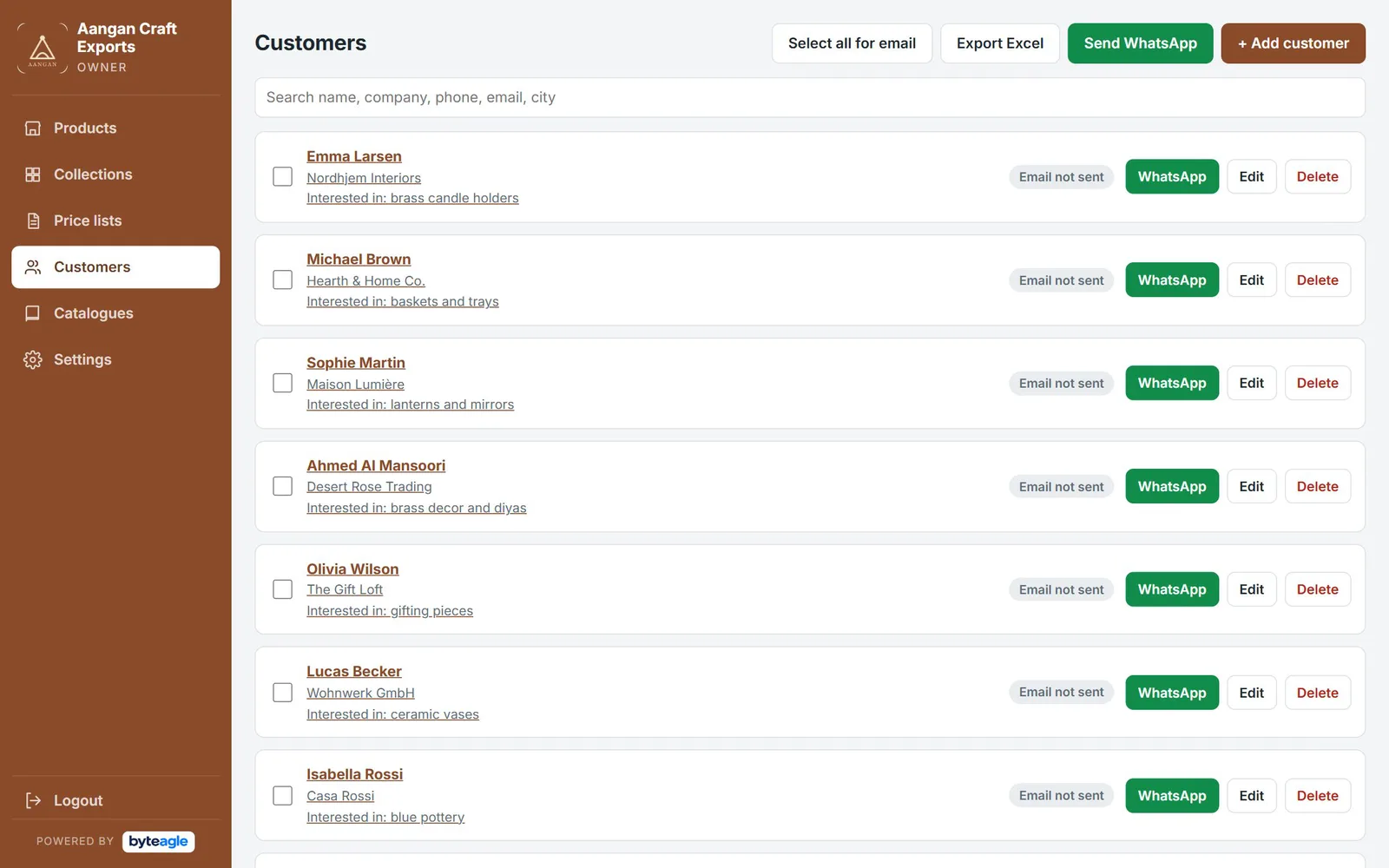Check the box for Lucas Becker
Viewport: 1389px width, 868px height.
click(282, 693)
